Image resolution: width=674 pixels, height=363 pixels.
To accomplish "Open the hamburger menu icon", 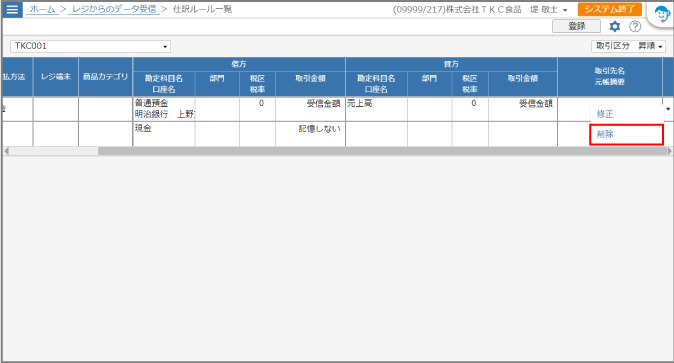I will click(12, 9).
